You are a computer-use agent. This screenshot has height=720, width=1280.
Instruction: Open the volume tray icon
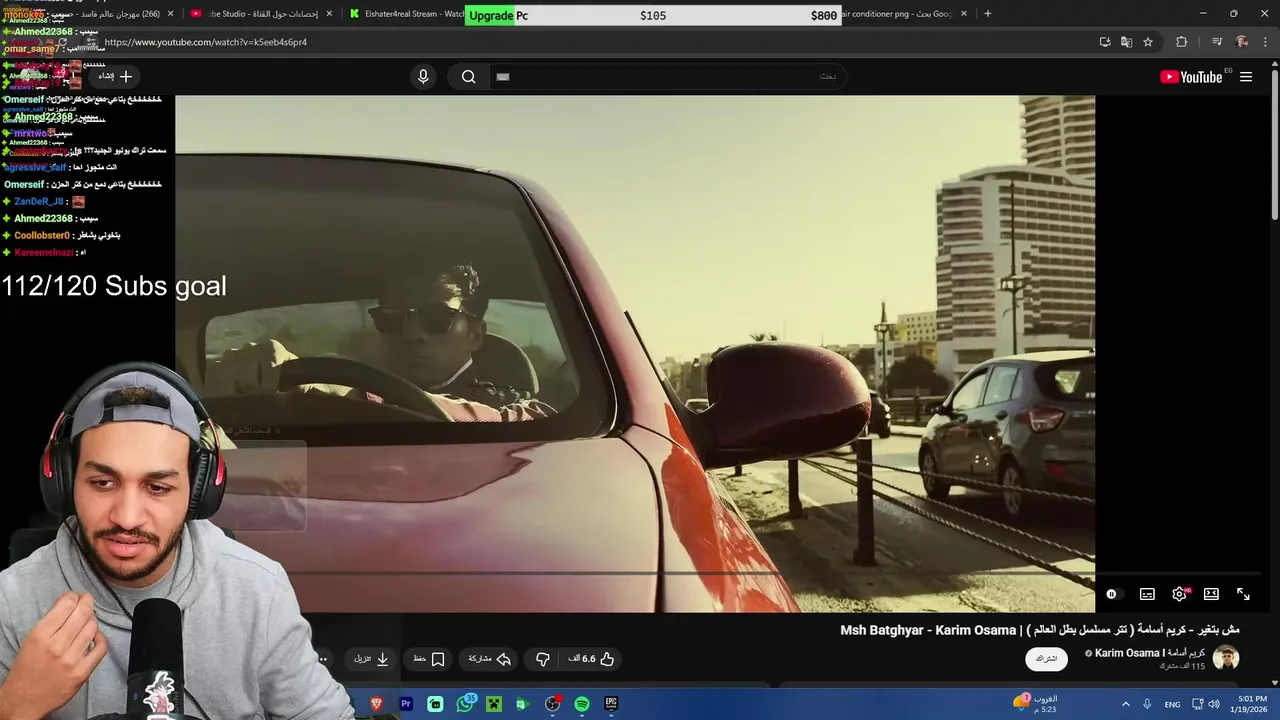1213,704
